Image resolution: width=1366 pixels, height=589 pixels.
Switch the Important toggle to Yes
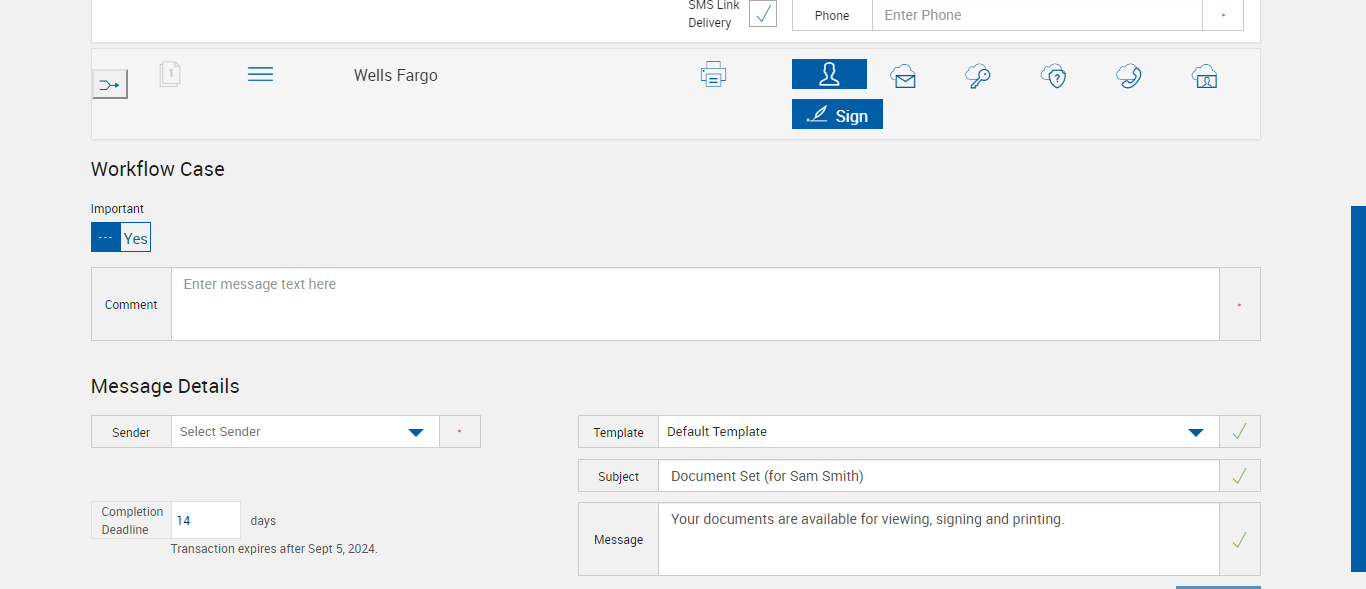click(x=135, y=238)
